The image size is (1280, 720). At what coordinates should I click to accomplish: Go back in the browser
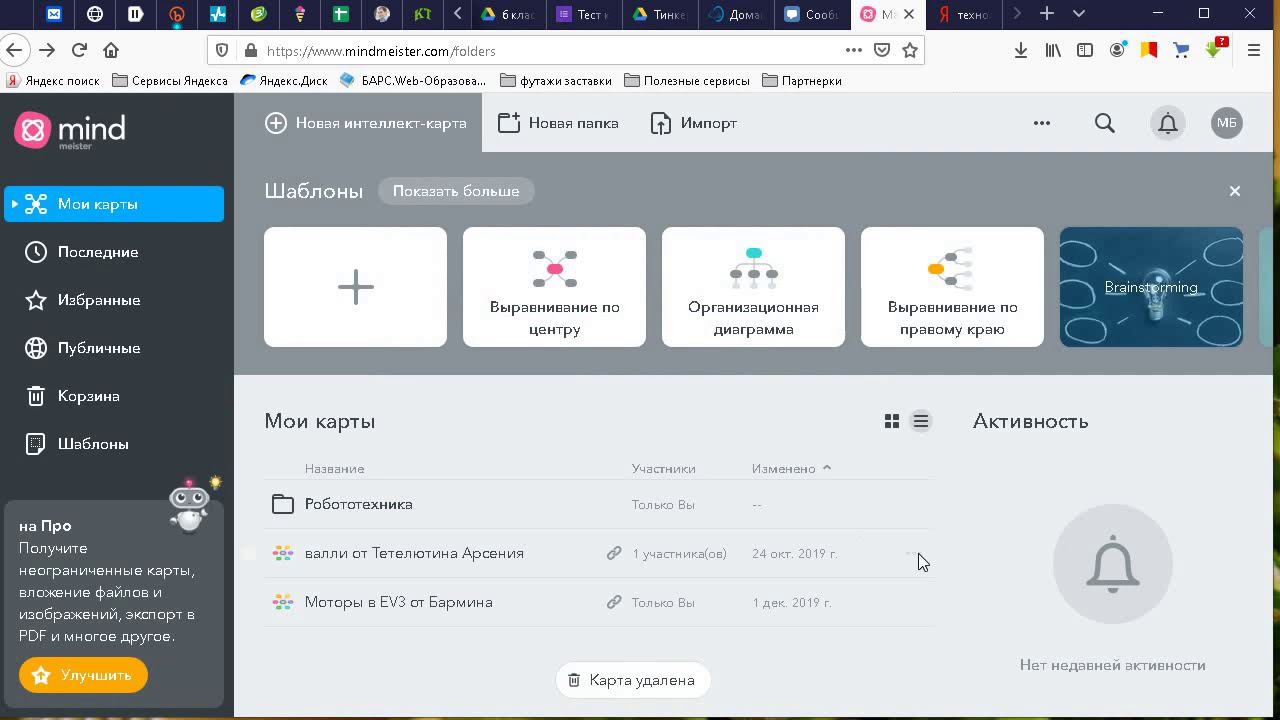pos(14,50)
